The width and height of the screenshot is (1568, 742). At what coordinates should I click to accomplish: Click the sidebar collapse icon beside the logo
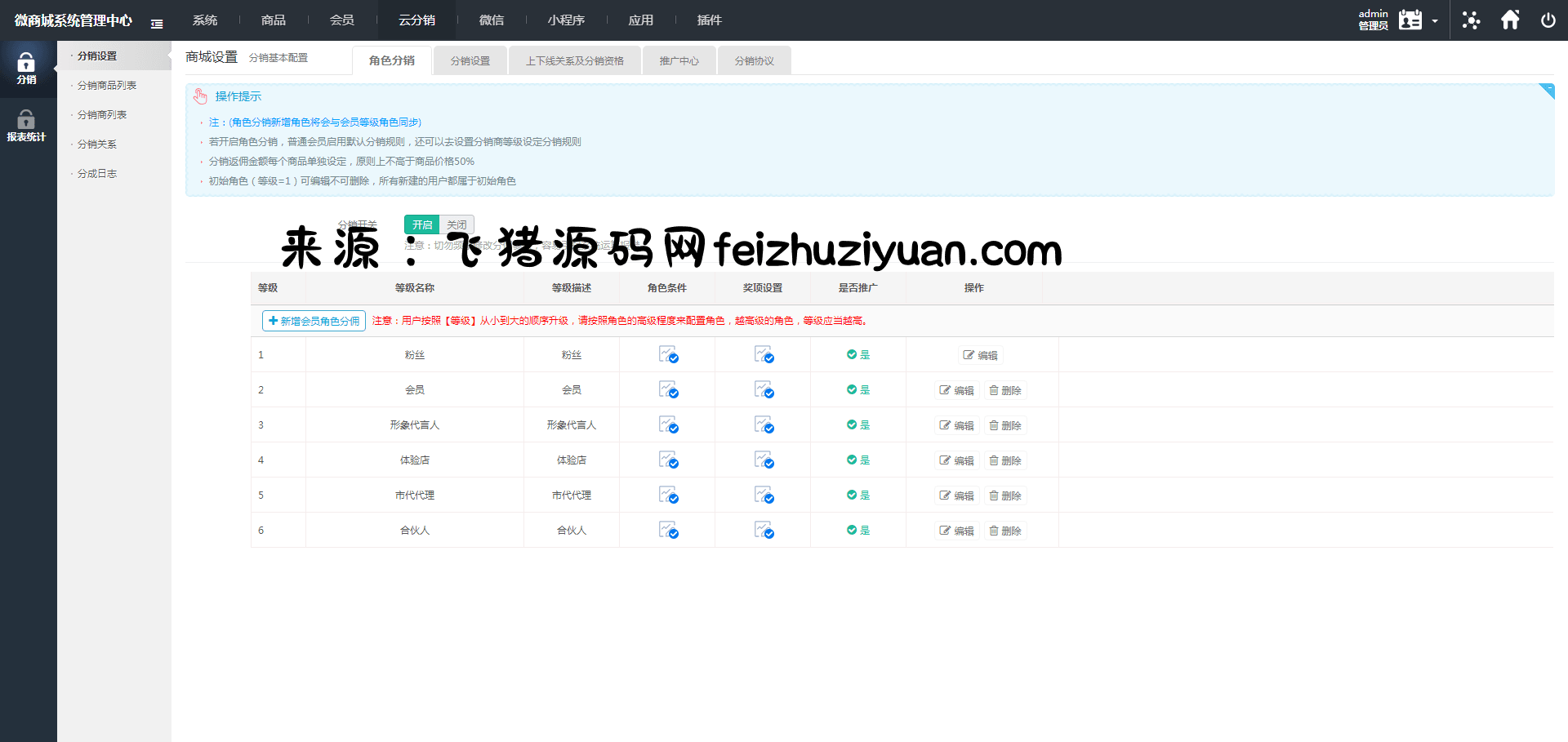[x=157, y=24]
